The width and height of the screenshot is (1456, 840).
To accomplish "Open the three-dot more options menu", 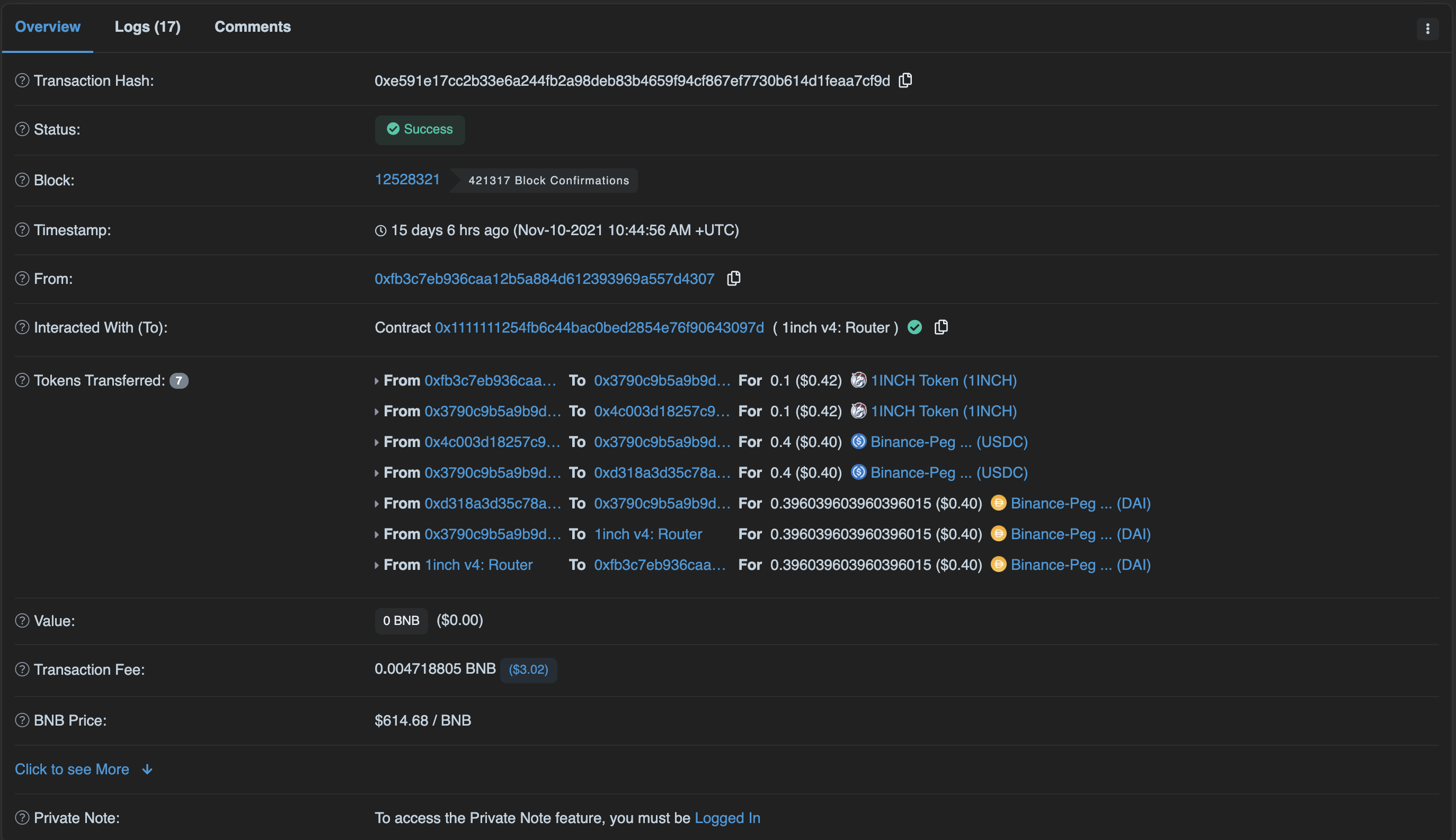I will 1427,29.
